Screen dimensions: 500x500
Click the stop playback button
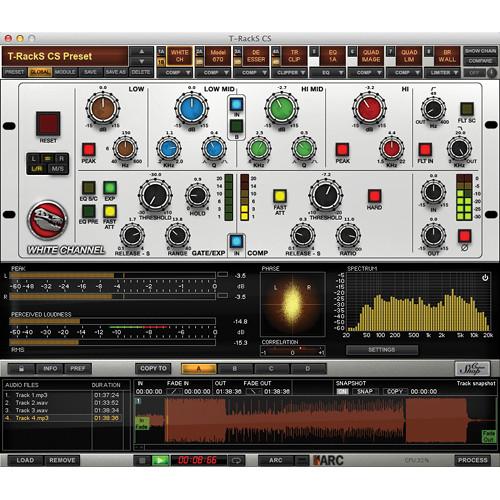(142, 460)
